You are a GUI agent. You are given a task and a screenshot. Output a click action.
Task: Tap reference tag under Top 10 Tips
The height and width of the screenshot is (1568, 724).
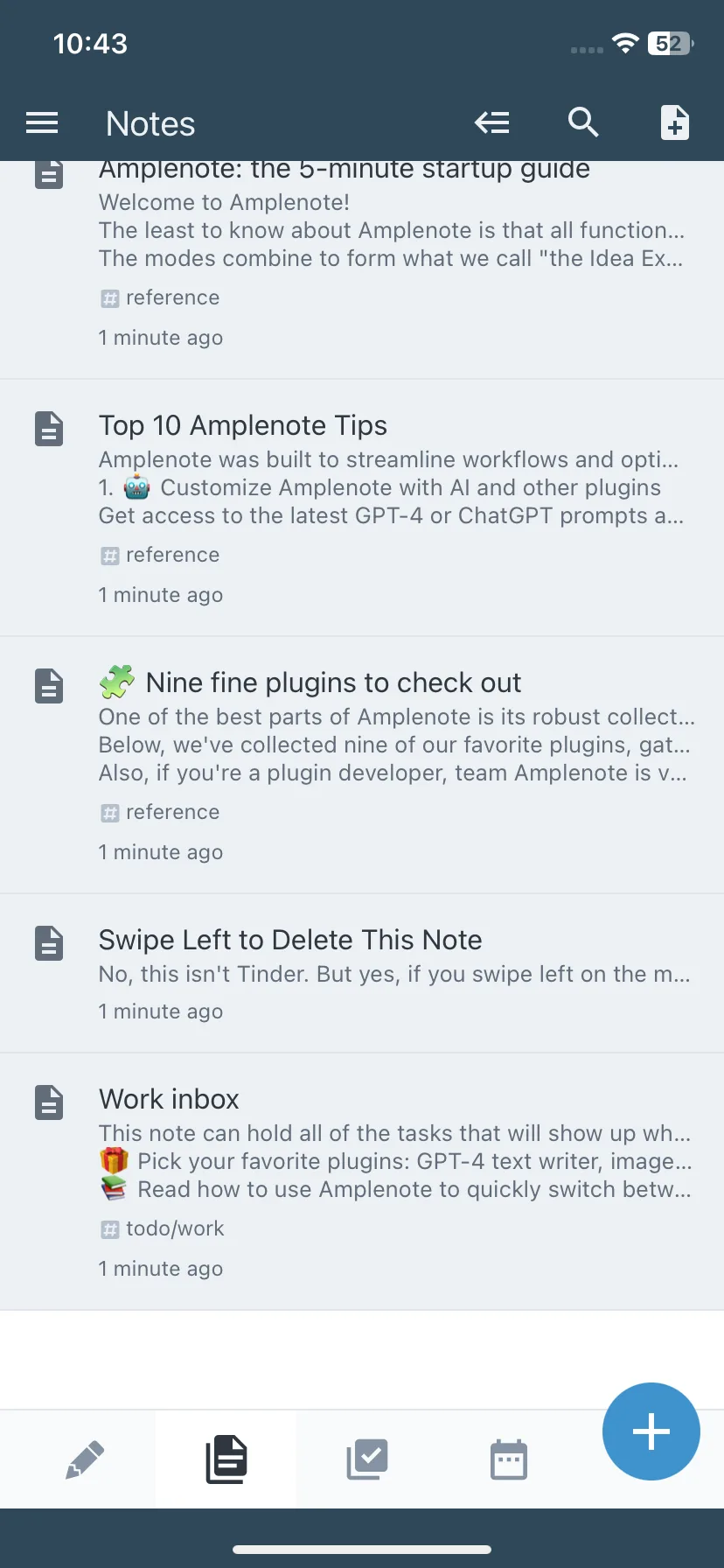(159, 555)
